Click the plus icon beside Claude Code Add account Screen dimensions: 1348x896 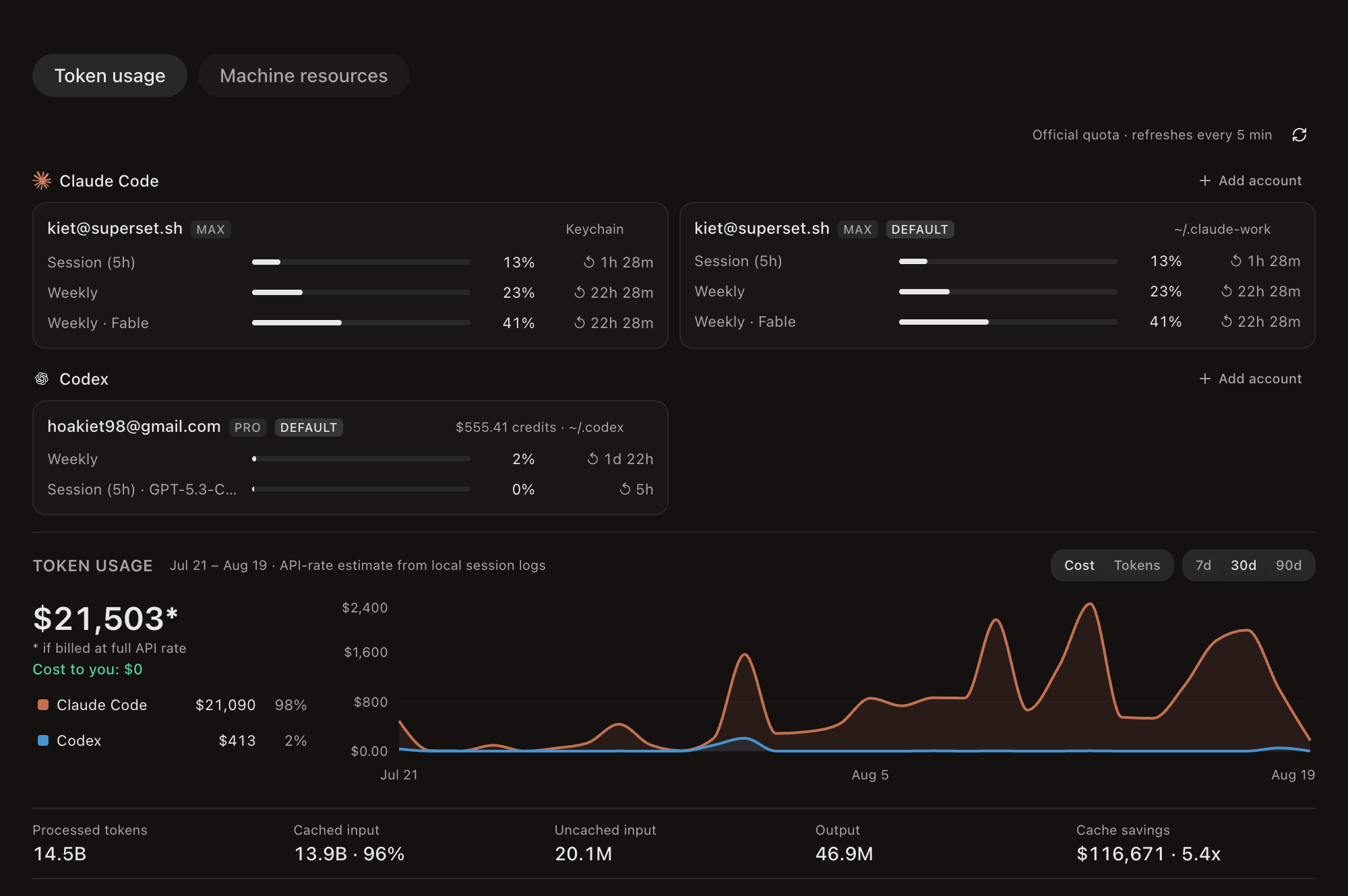pyautogui.click(x=1205, y=181)
